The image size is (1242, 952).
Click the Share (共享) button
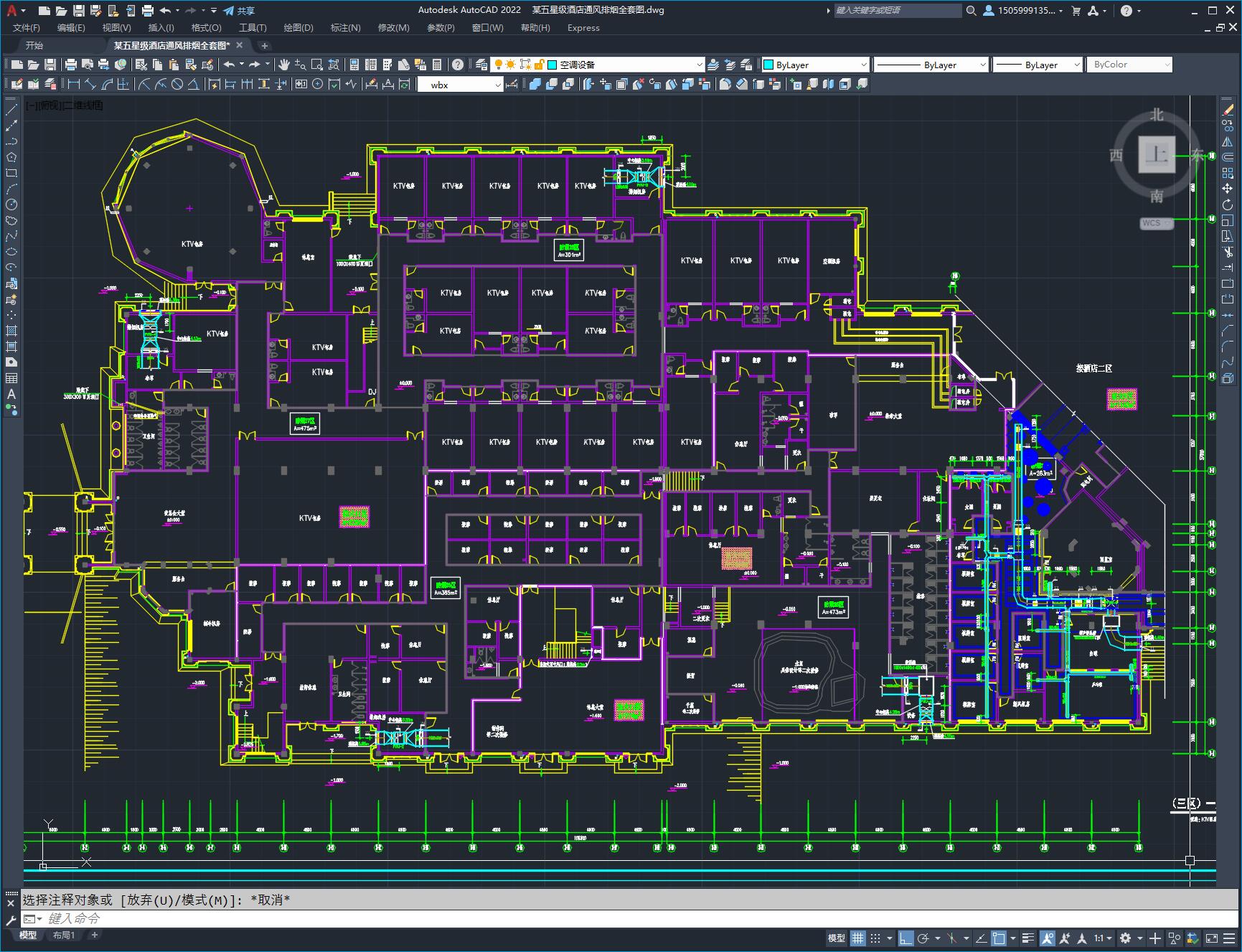click(x=239, y=11)
